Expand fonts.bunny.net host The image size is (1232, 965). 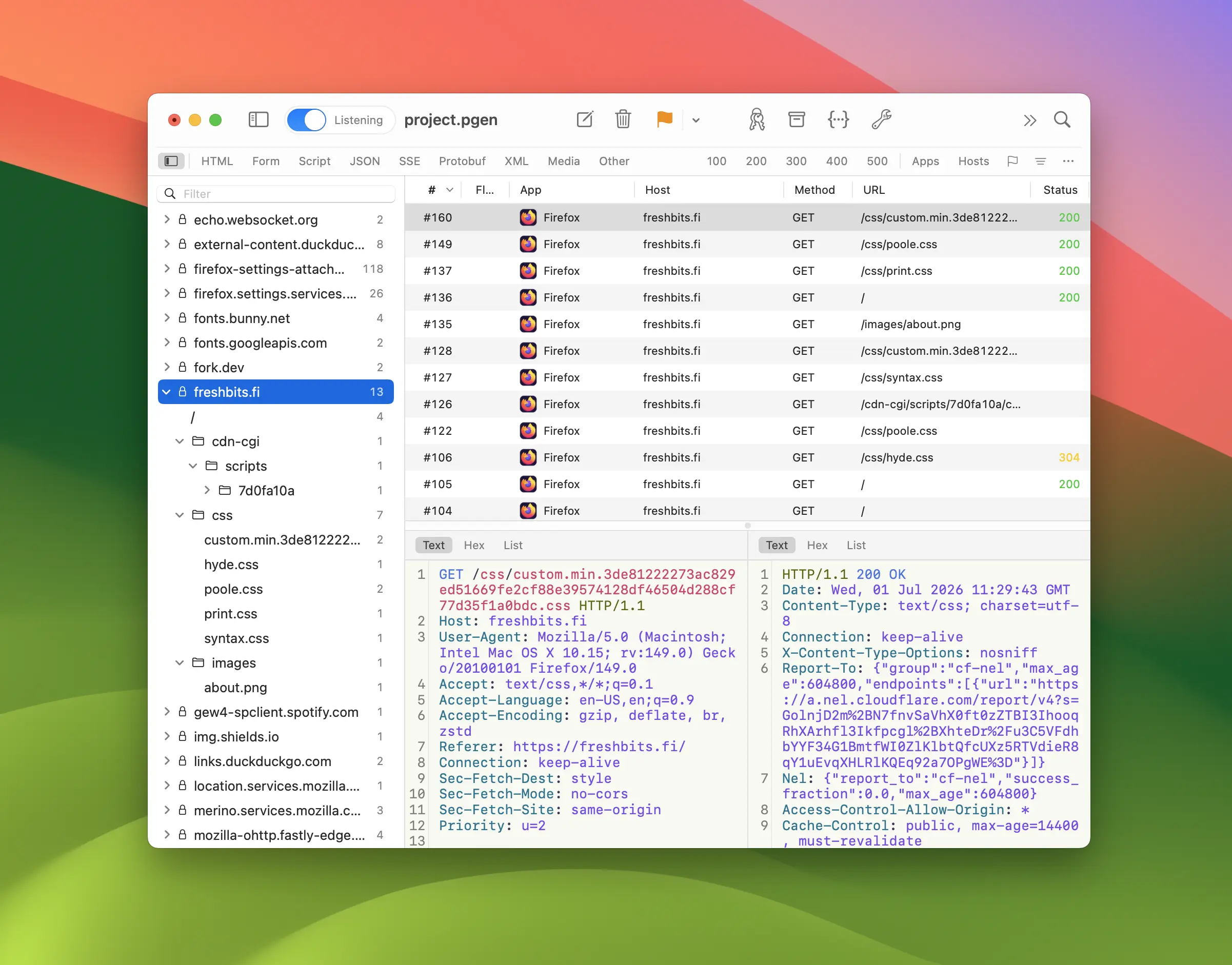pyautogui.click(x=167, y=318)
